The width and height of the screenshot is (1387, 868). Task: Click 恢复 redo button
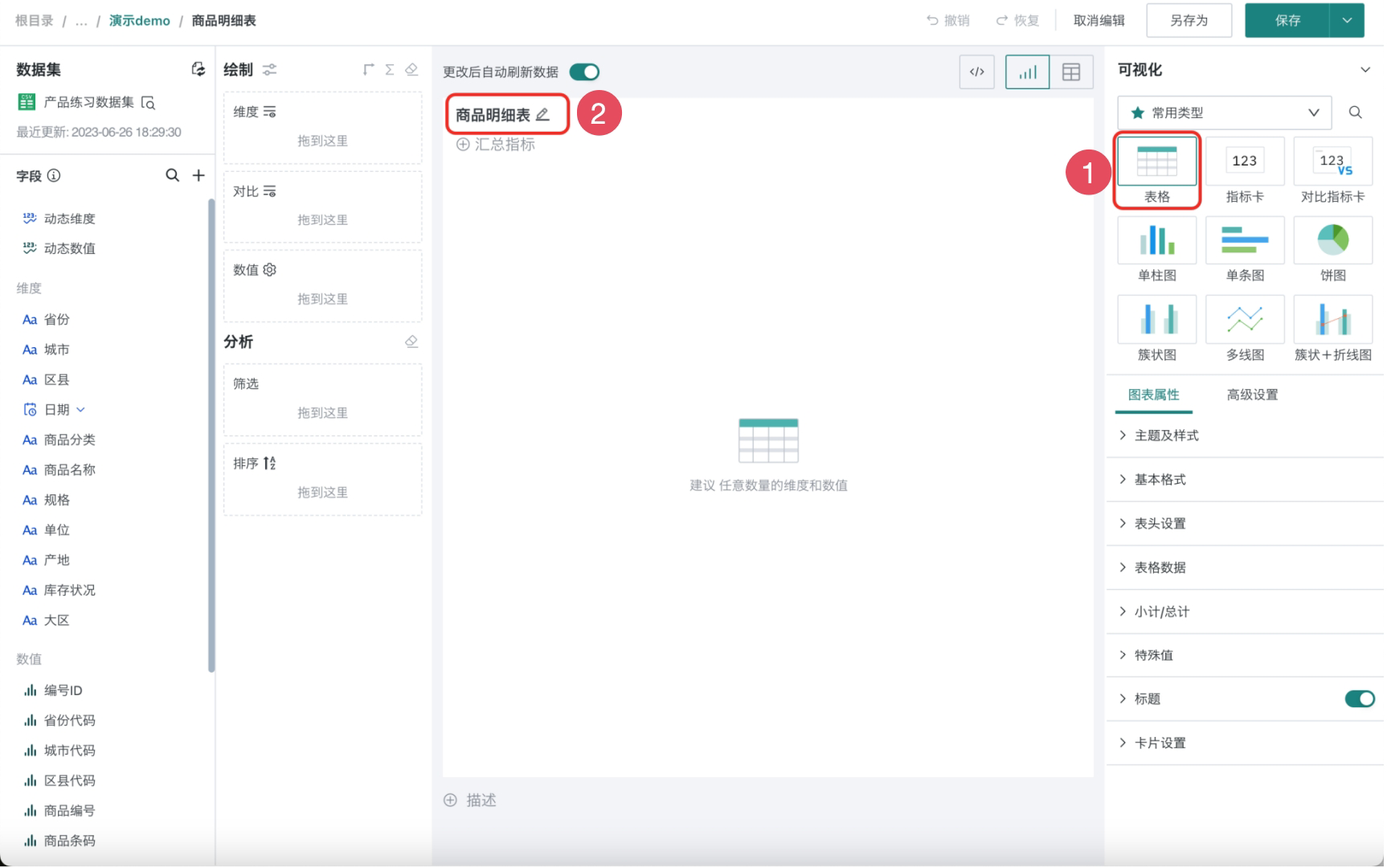pyautogui.click(x=1017, y=21)
